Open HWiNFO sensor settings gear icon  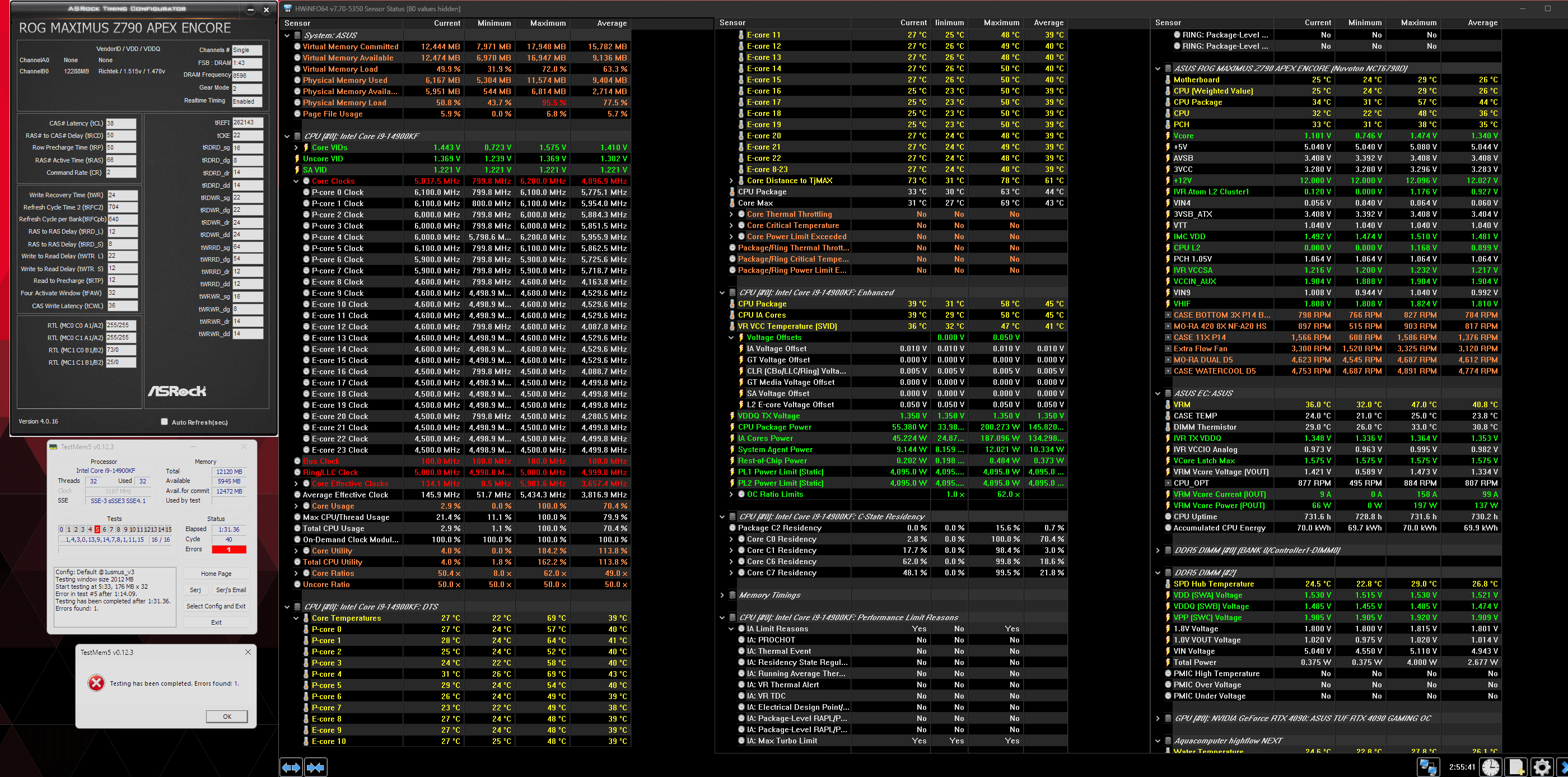[1541, 767]
